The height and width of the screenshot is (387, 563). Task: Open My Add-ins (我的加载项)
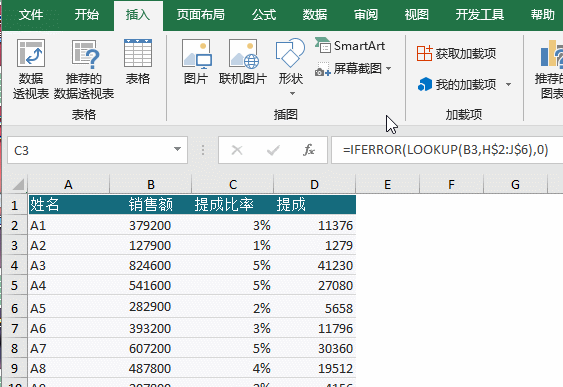point(457,84)
